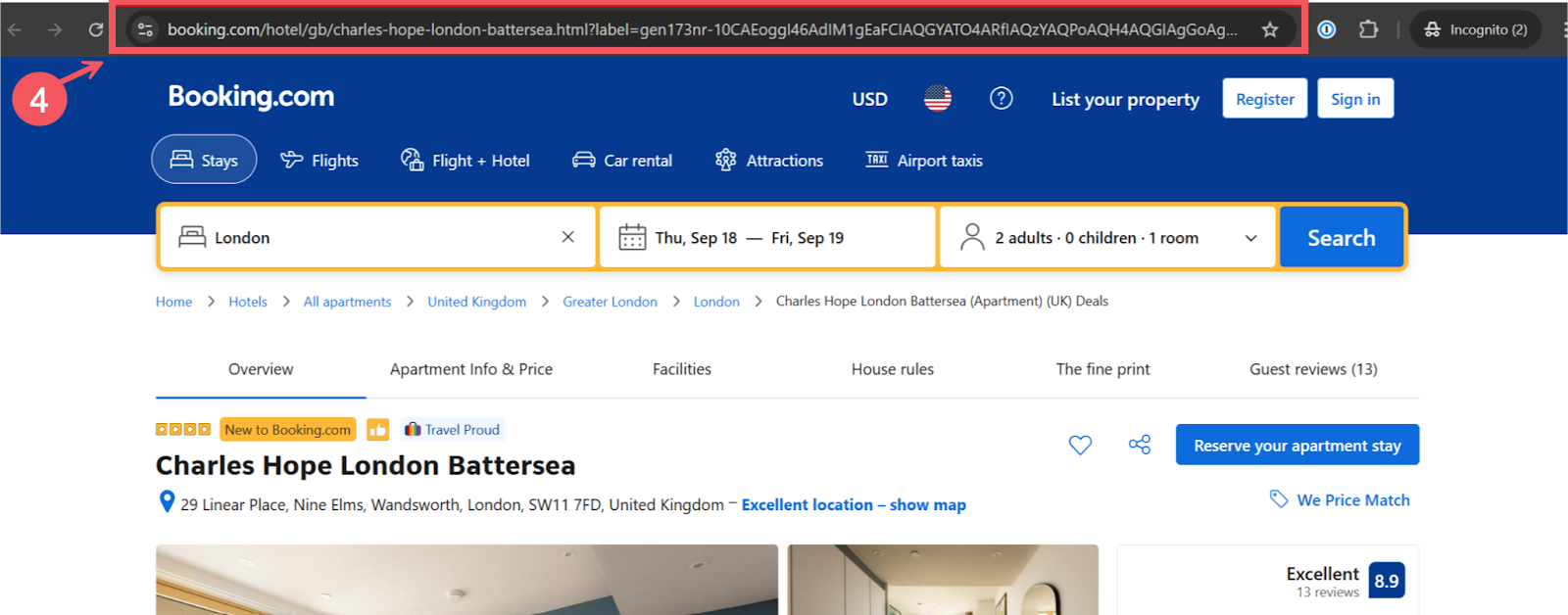Open Excellent location show map link
The image size is (1568, 615).
point(854,505)
